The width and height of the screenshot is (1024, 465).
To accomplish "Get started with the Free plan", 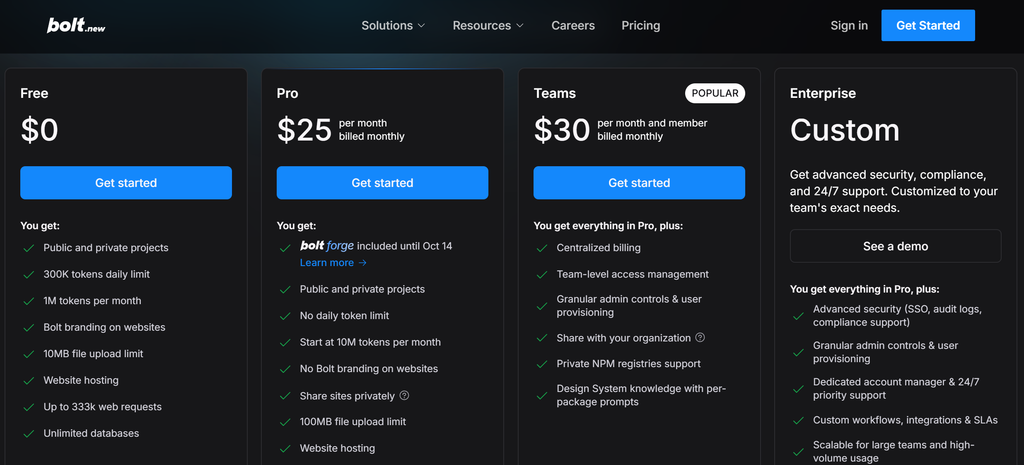I will click(x=126, y=183).
